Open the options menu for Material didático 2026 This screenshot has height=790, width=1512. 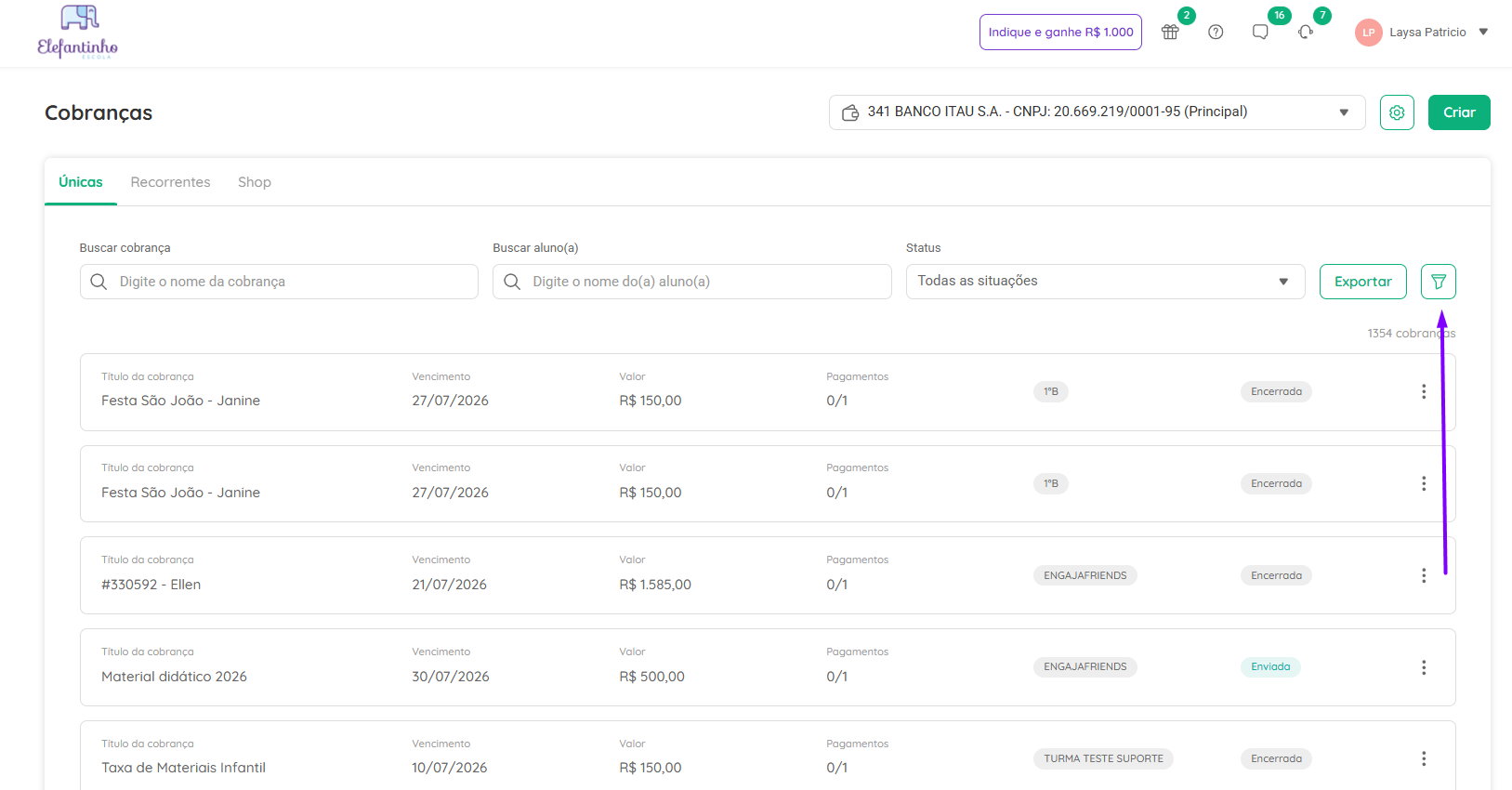click(1424, 667)
